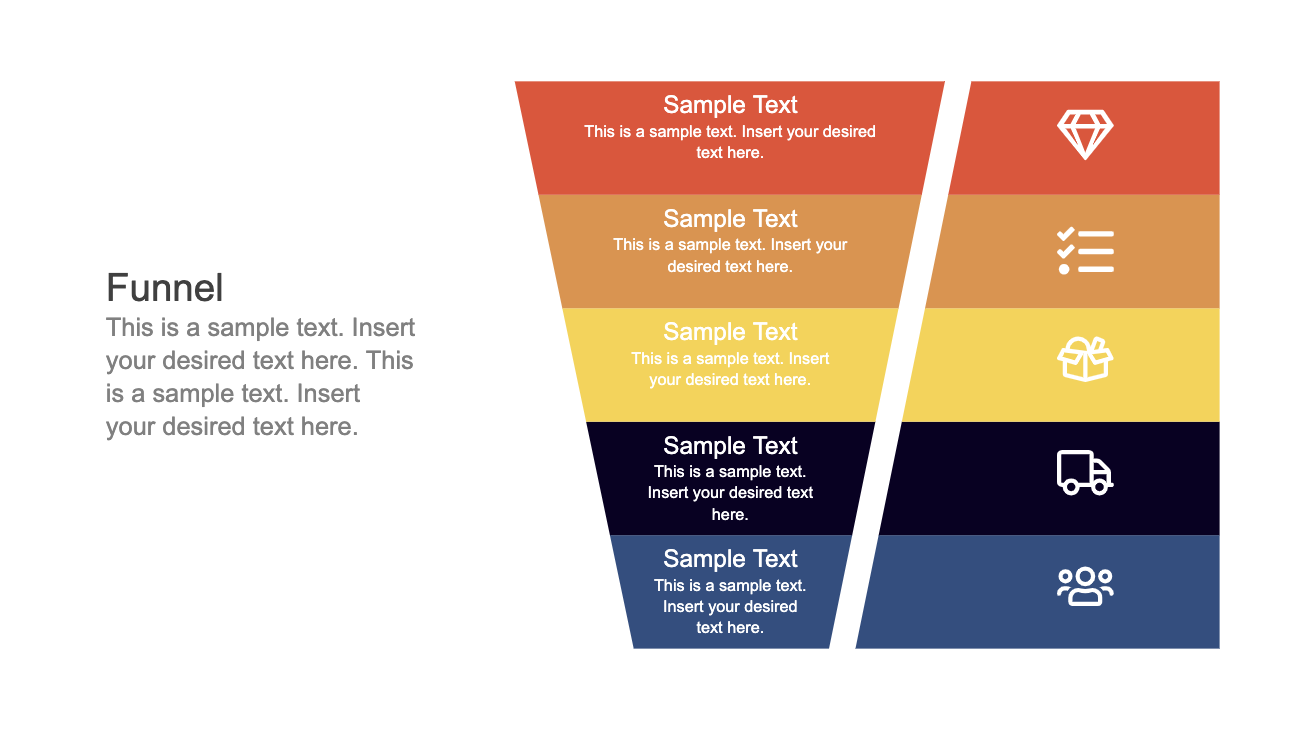The image size is (1302, 734).
Task: Click the description text in the yellow funnel segment
Action: (x=730, y=369)
